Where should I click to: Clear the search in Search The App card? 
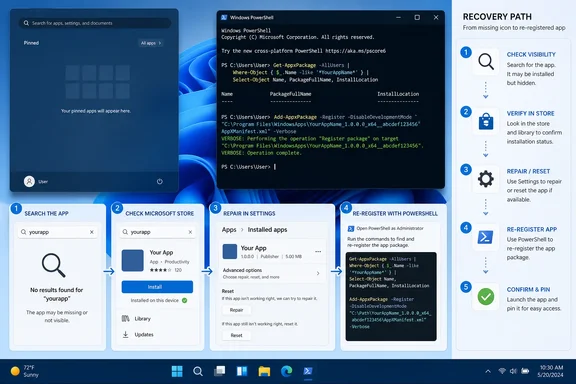(x=92, y=232)
